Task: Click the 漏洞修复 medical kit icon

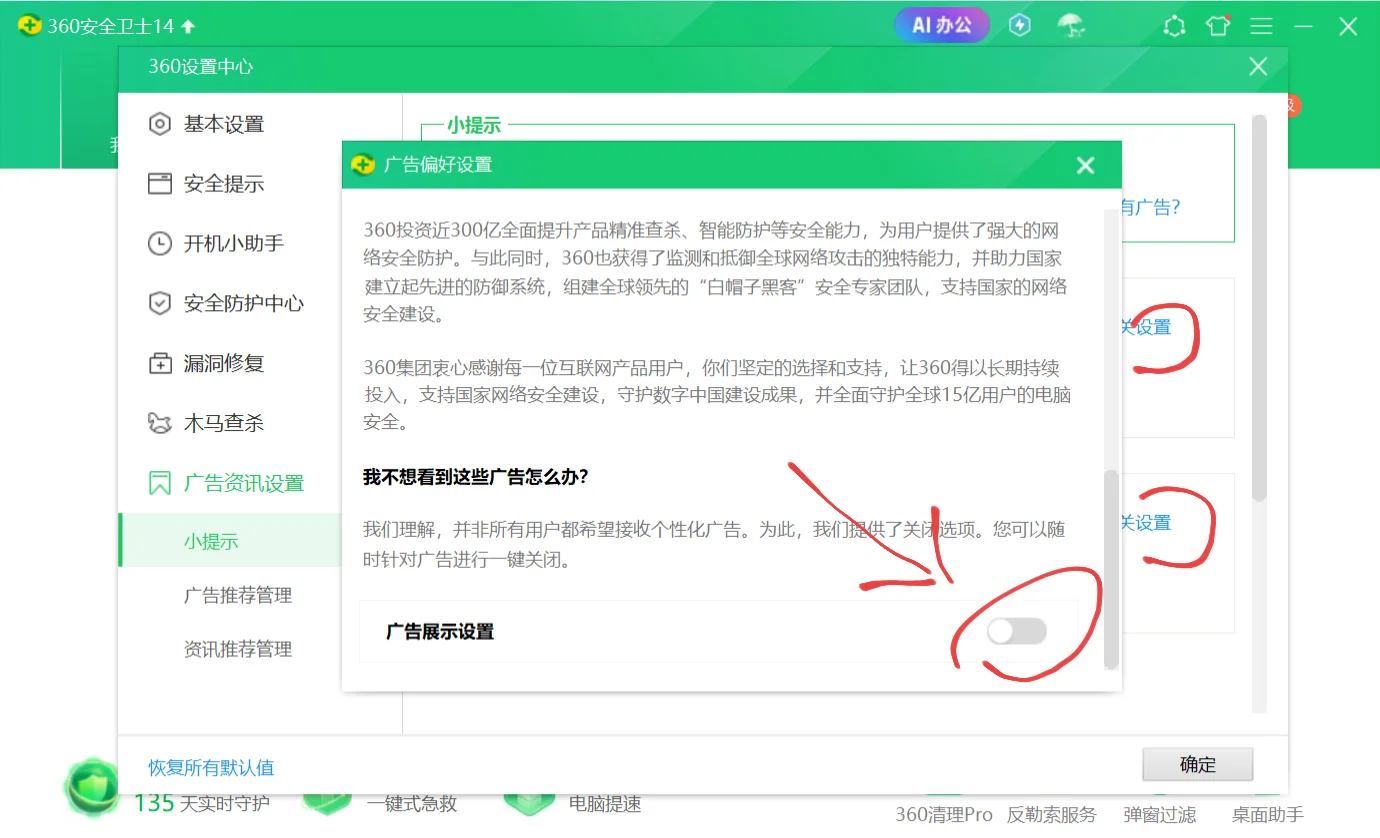Action: point(159,364)
